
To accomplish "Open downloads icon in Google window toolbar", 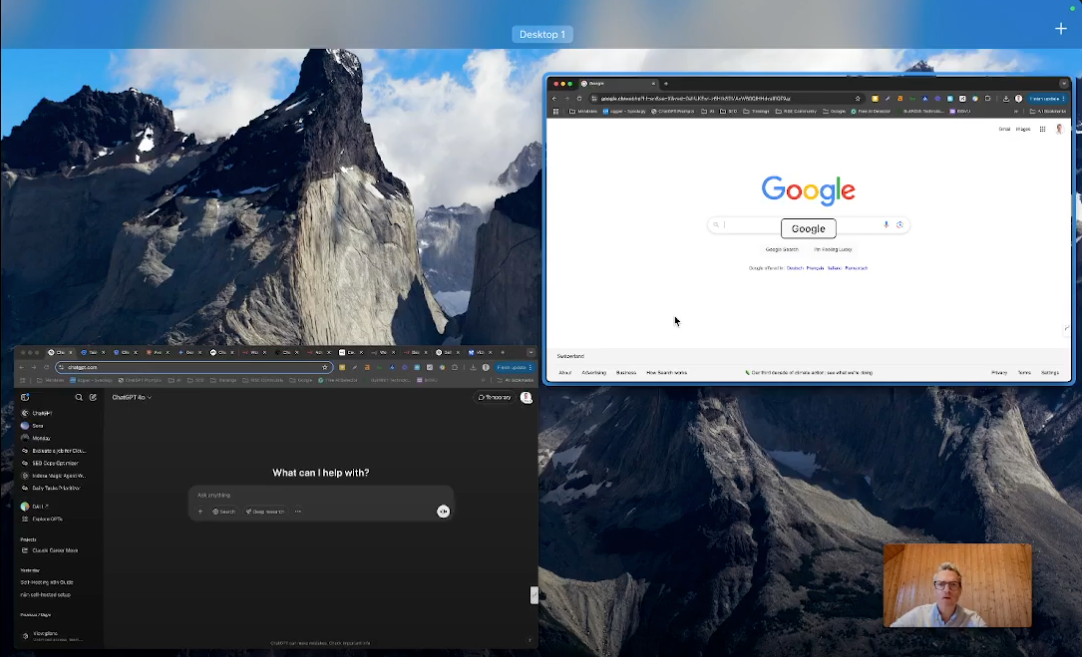I will 1006,99.
